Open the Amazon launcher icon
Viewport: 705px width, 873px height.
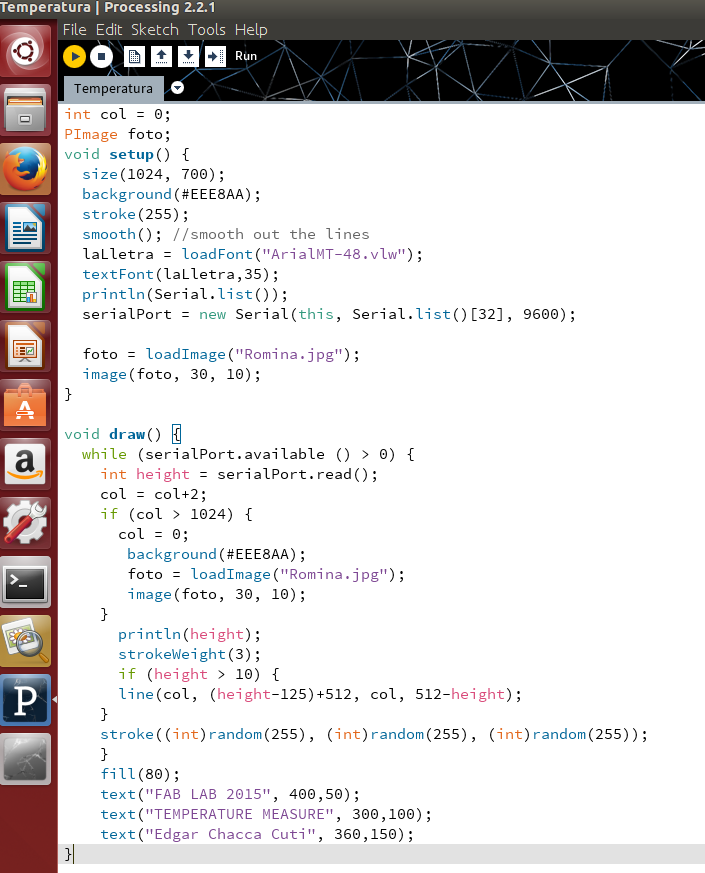[26, 464]
